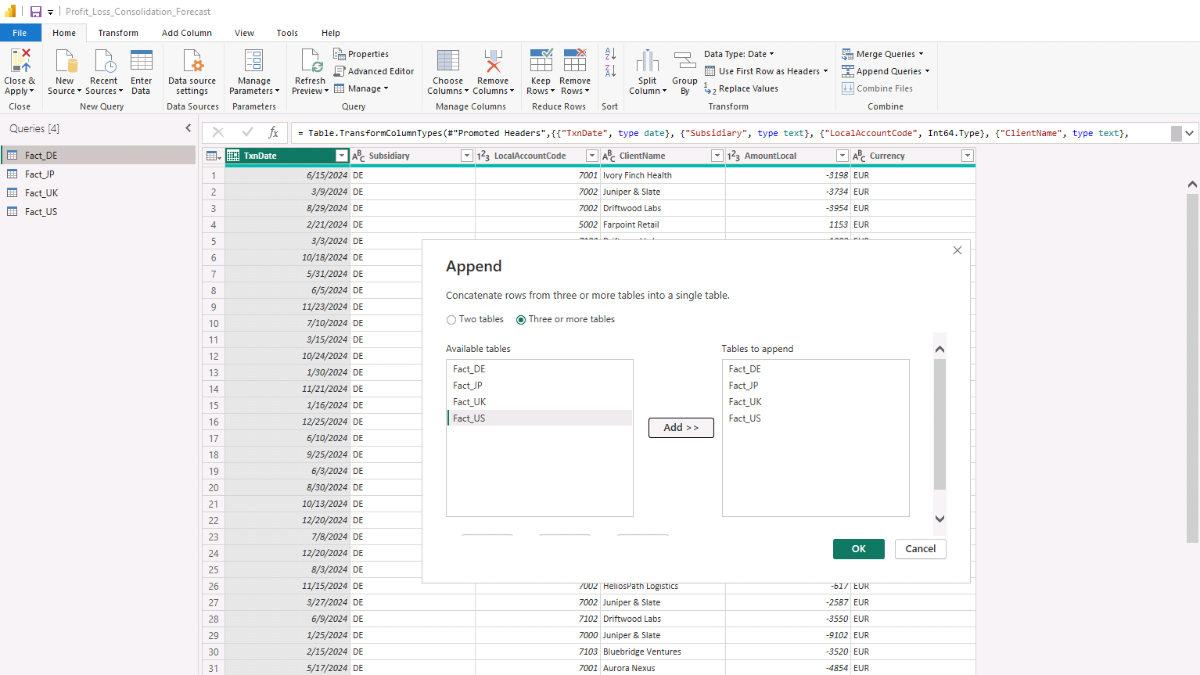The height and width of the screenshot is (675, 1200).
Task: Click the Refresh Preview icon
Action: [x=310, y=62]
